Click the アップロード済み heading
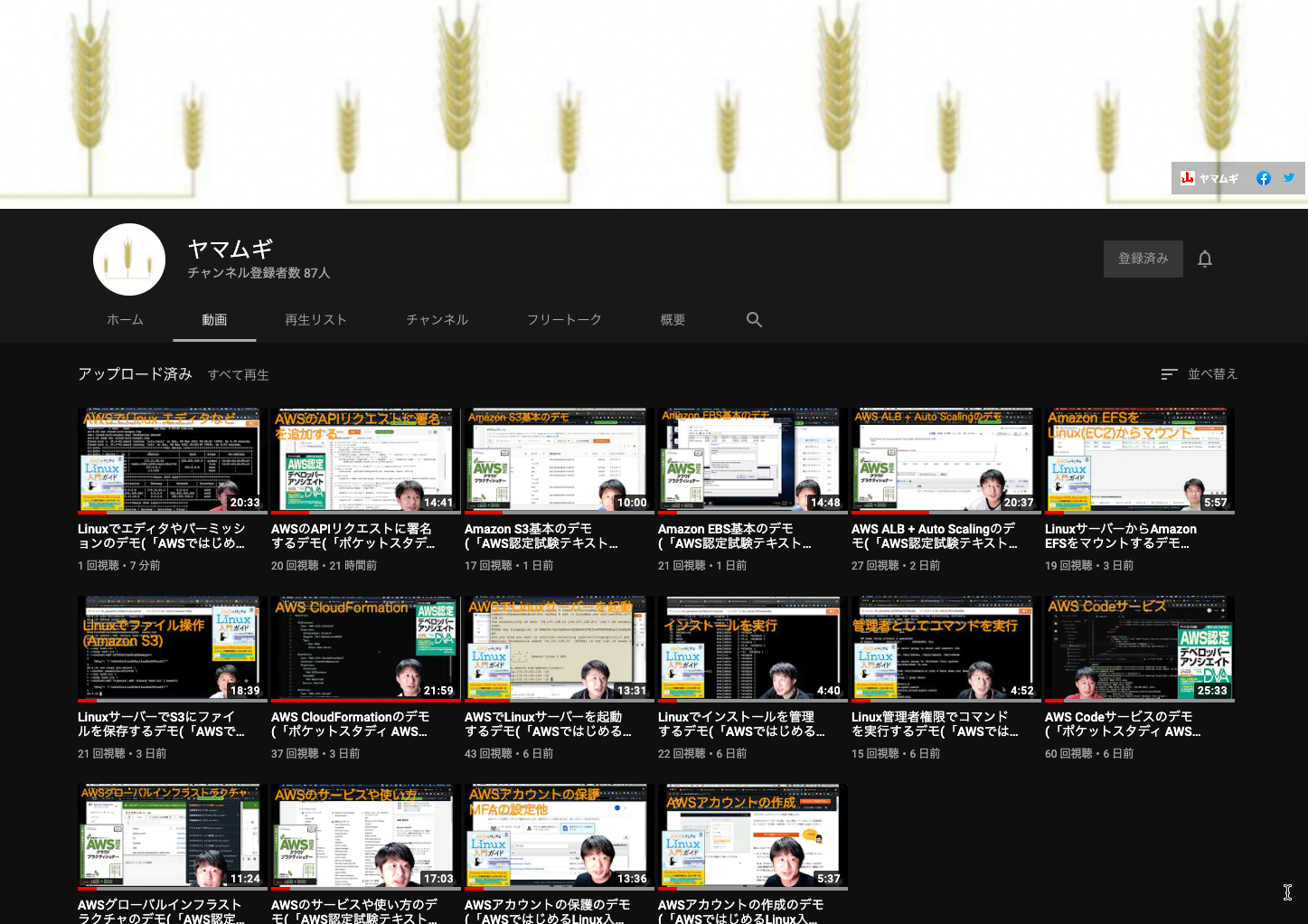Image resolution: width=1308 pixels, height=924 pixels. click(x=135, y=374)
